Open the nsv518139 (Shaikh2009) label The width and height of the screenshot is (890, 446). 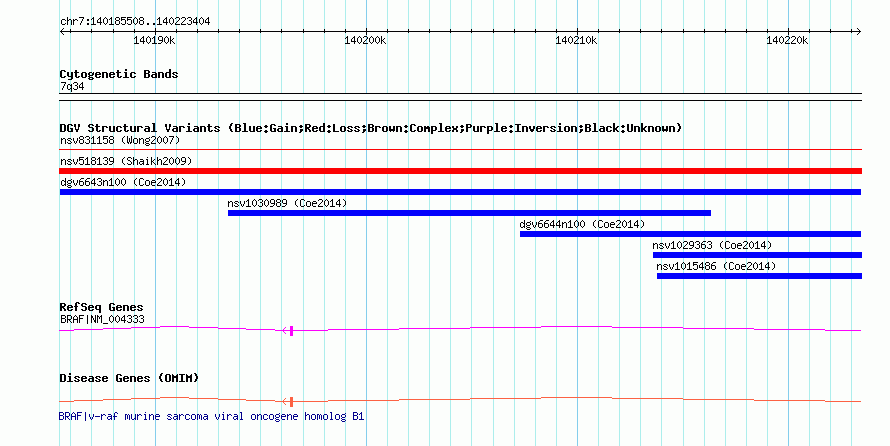click(x=126, y=161)
